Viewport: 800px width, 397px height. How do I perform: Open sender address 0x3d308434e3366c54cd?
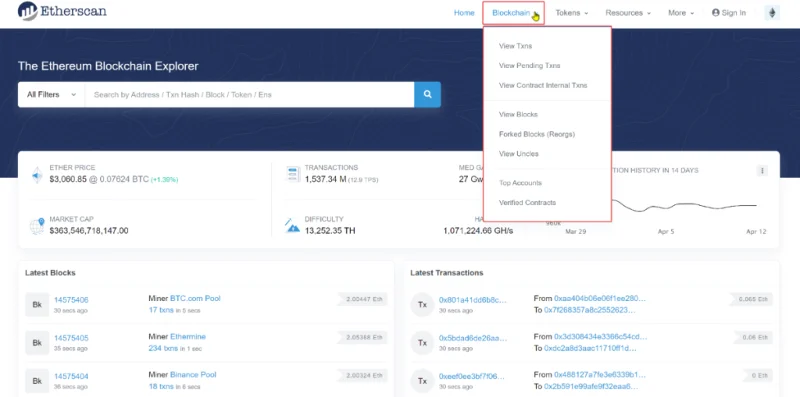click(601, 337)
